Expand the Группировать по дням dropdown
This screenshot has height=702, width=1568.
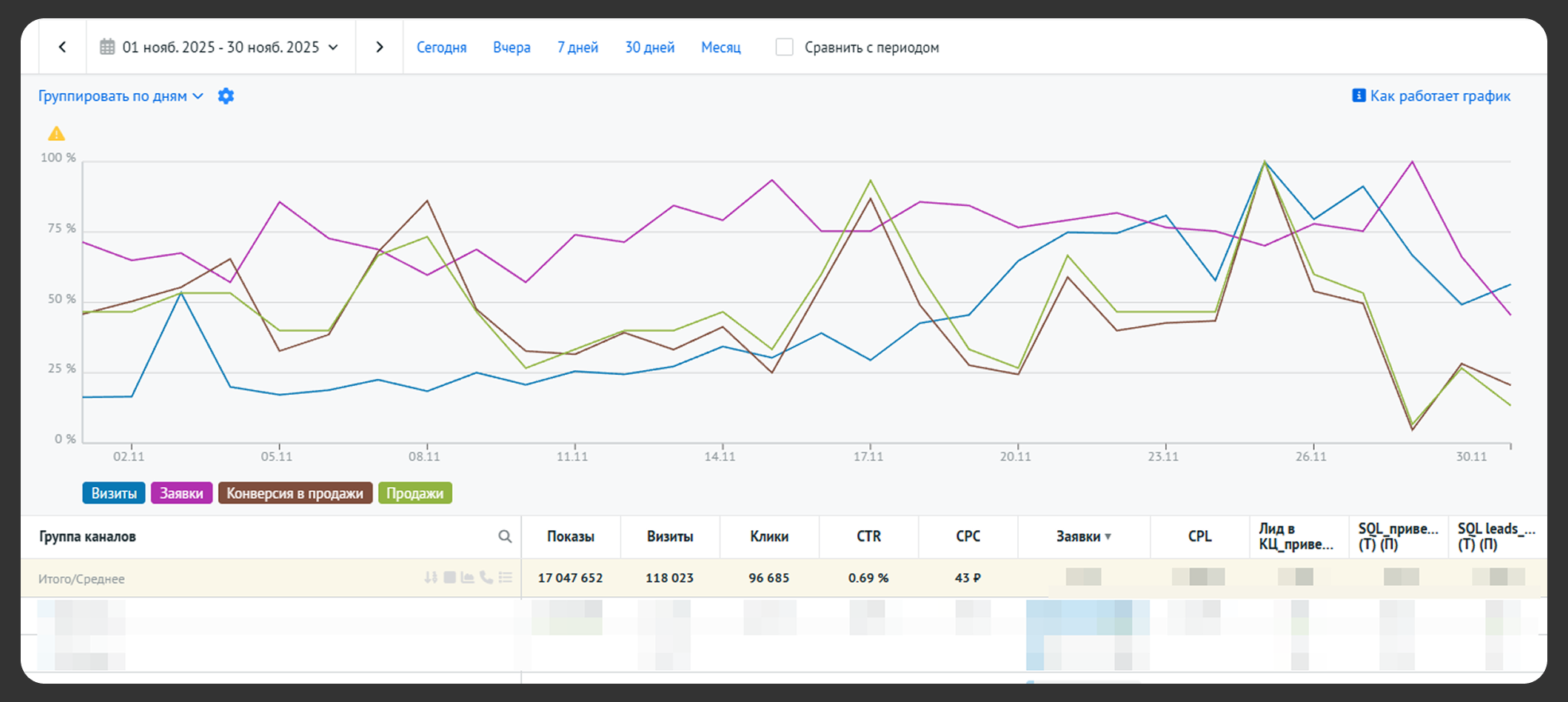[x=120, y=96]
